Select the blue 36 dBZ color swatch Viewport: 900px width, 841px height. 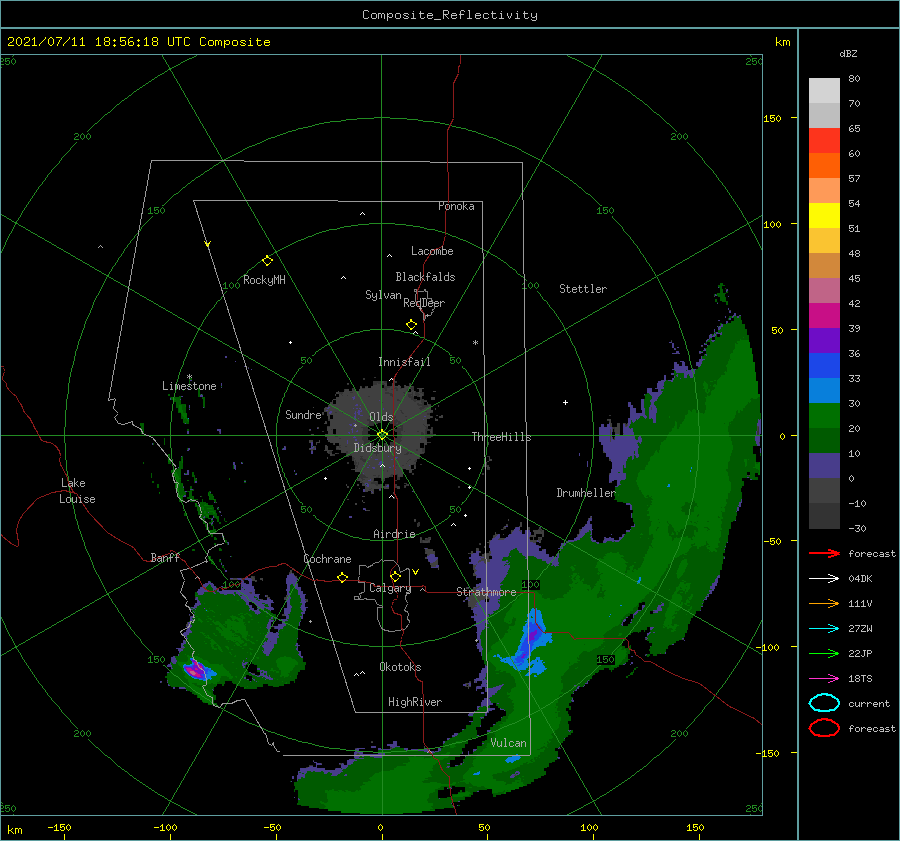pos(824,366)
